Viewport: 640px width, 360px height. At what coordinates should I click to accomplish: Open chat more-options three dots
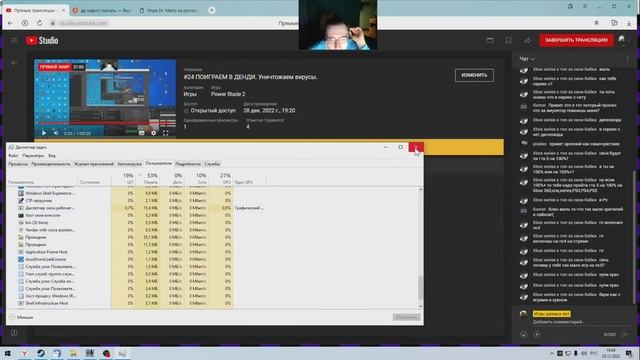(x=627, y=59)
